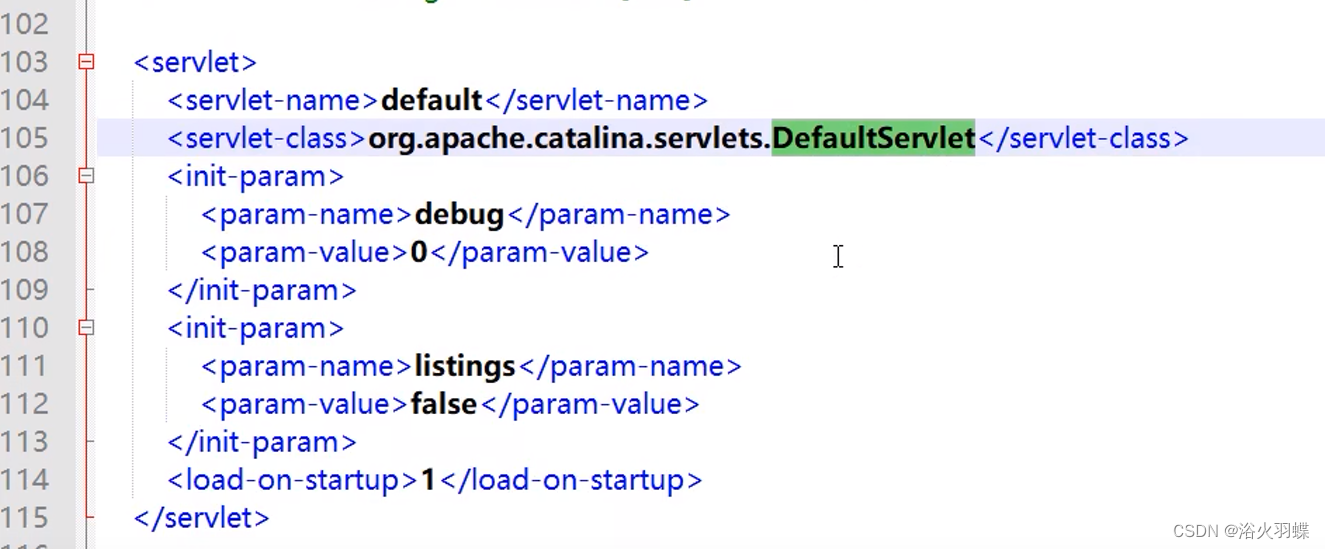Image resolution: width=1325 pixels, height=549 pixels.
Task: Click the </init-param> tag on line 109
Action: (x=262, y=291)
